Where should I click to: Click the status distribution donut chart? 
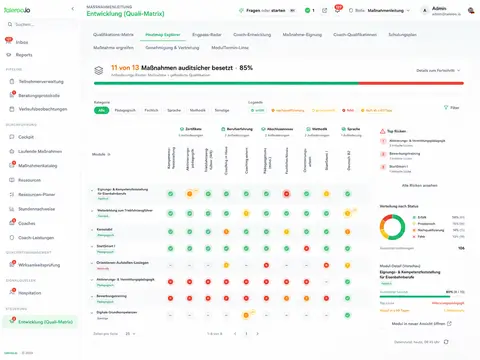pos(393,227)
